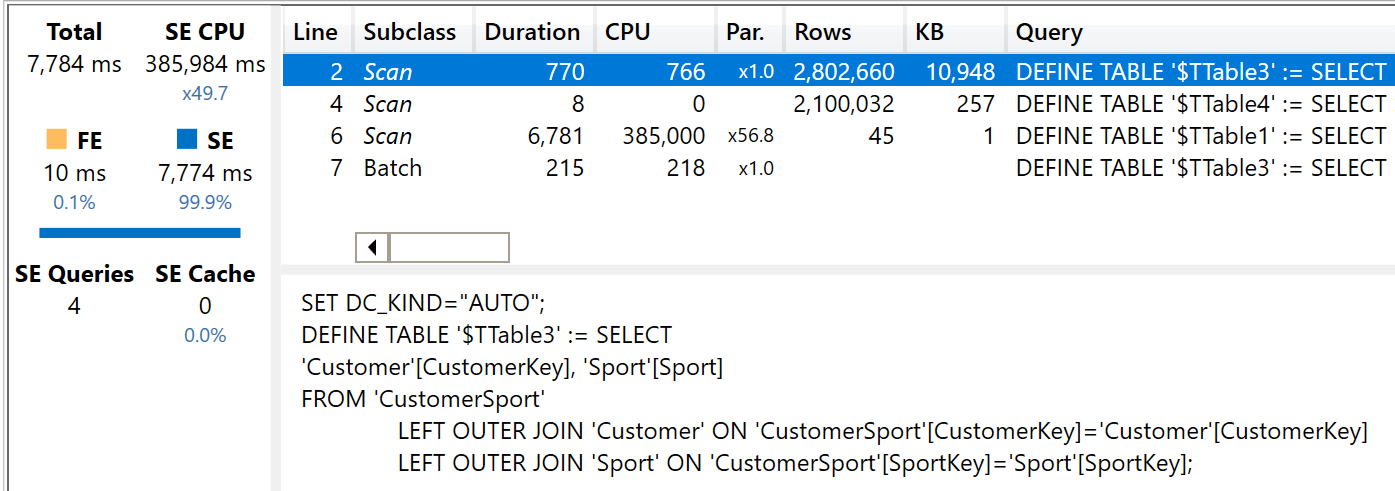Click the blue FE/SE timing bar
The width and height of the screenshot is (1395, 491).
pos(140,233)
